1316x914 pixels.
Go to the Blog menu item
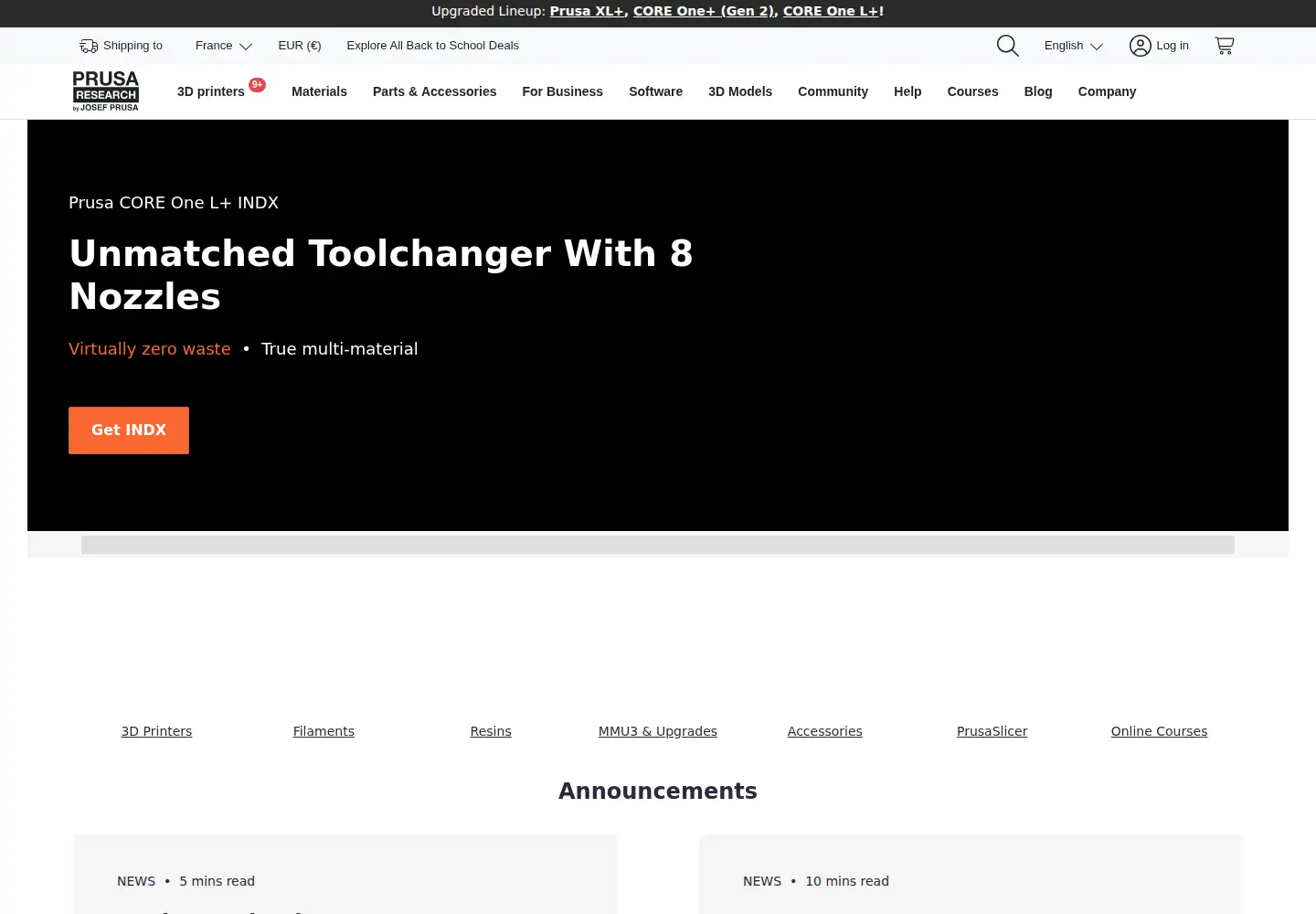pos(1038,91)
